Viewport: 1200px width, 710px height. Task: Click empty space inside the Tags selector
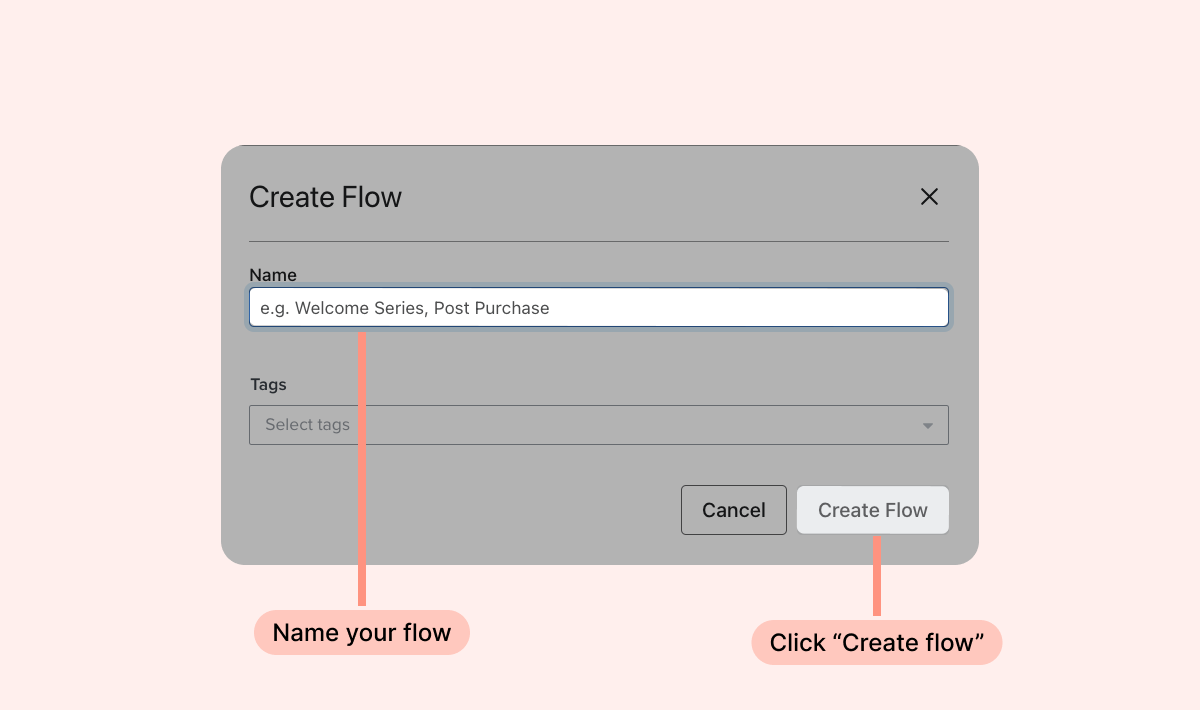click(x=650, y=425)
